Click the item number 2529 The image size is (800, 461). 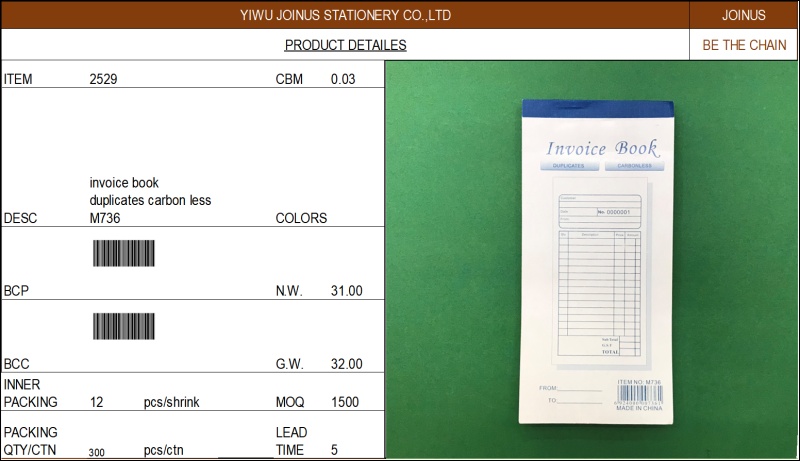103,79
